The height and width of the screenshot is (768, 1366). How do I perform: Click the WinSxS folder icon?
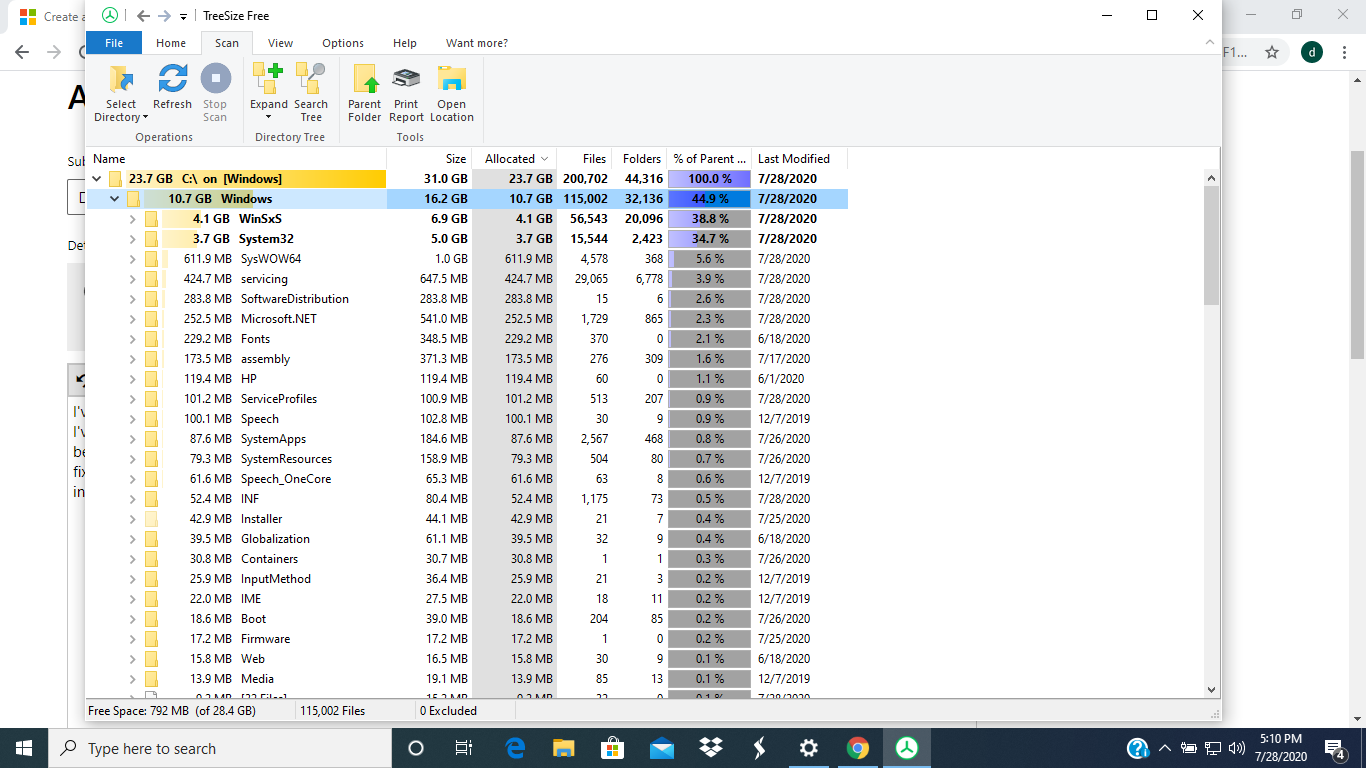[x=151, y=219]
